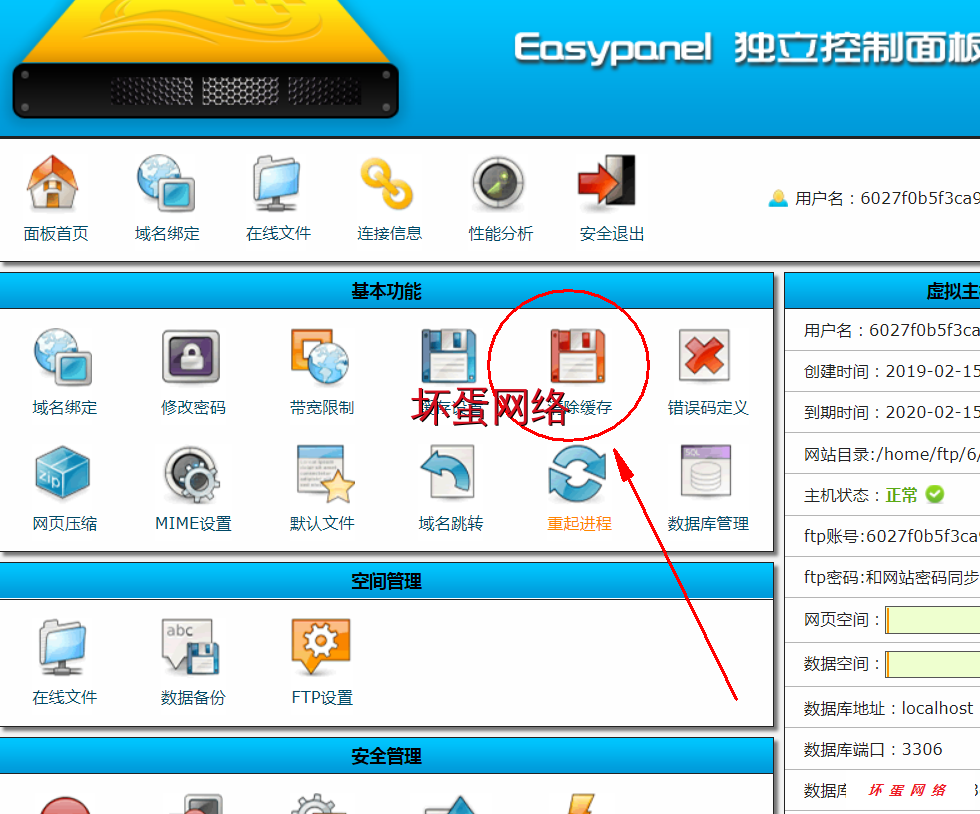
Task: Click the 数据备份 text label
Action: coord(193,698)
